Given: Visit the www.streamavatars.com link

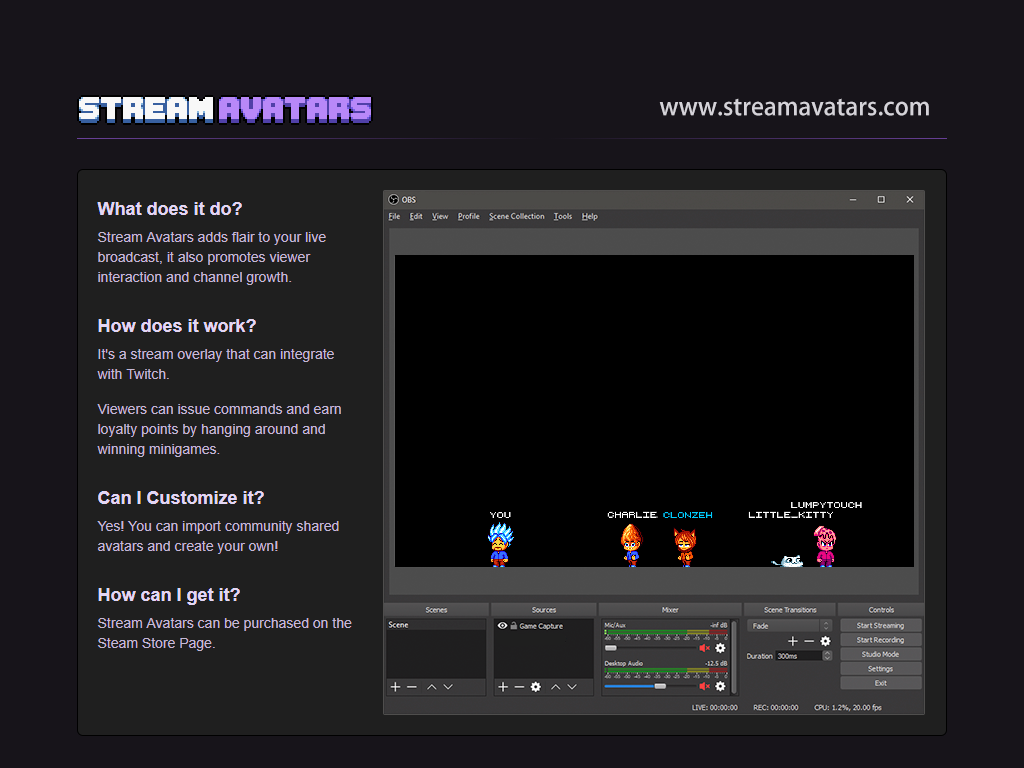Looking at the screenshot, I should point(794,107).
